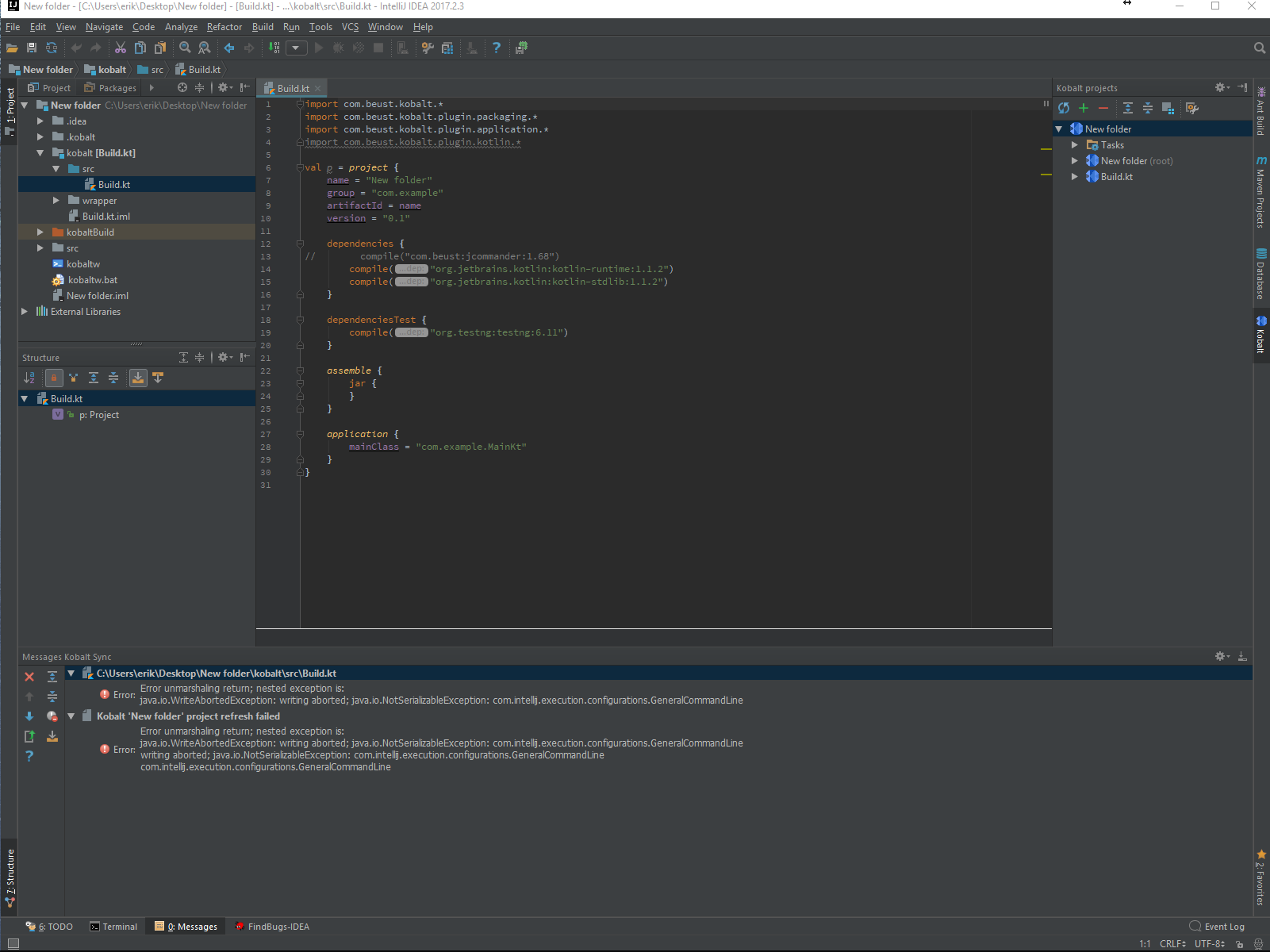
Task: Select kobaltw.bat in project tree
Action: tap(92, 280)
